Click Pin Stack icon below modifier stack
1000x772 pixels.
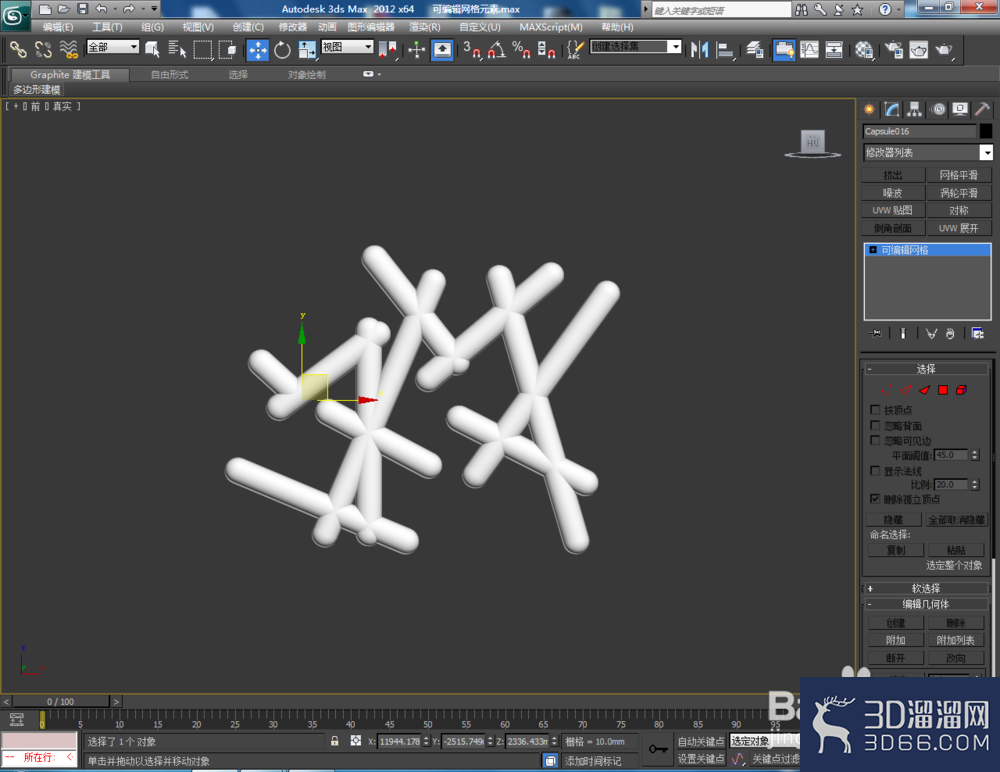coord(876,333)
